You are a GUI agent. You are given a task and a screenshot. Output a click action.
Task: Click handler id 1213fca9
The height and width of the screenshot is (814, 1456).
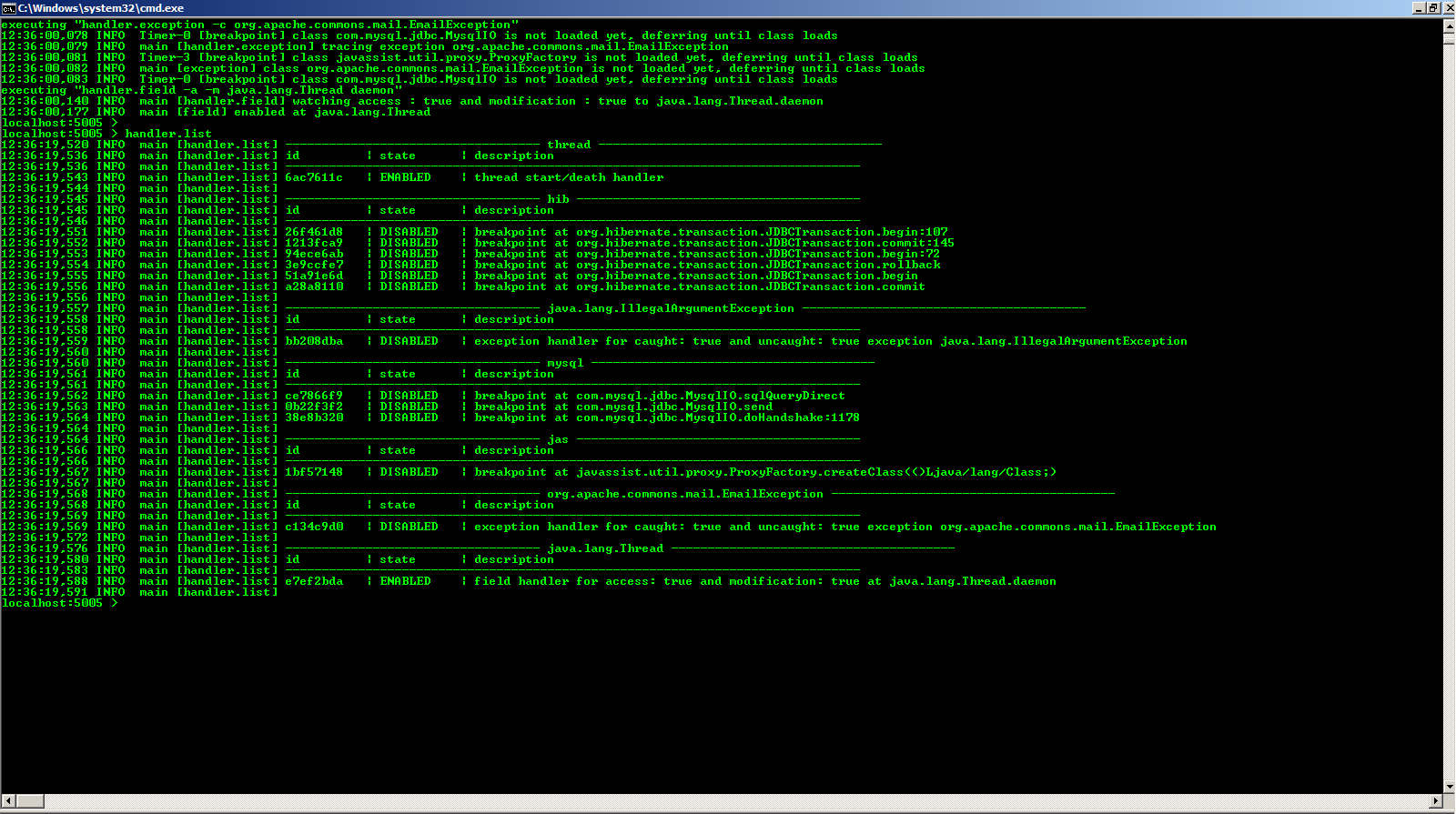314,243
